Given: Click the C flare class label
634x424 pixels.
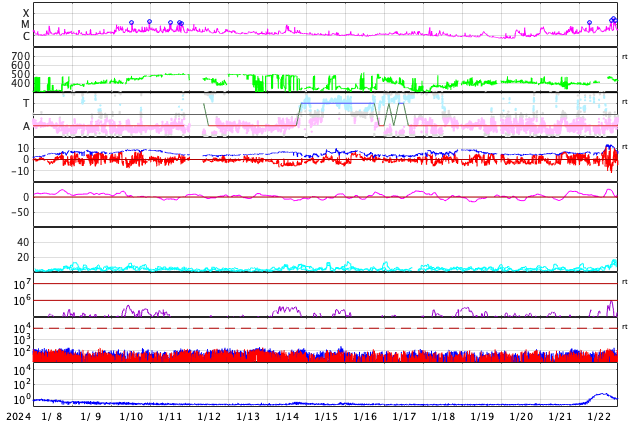Looking at the screenshot, I should tap(26, 36).
